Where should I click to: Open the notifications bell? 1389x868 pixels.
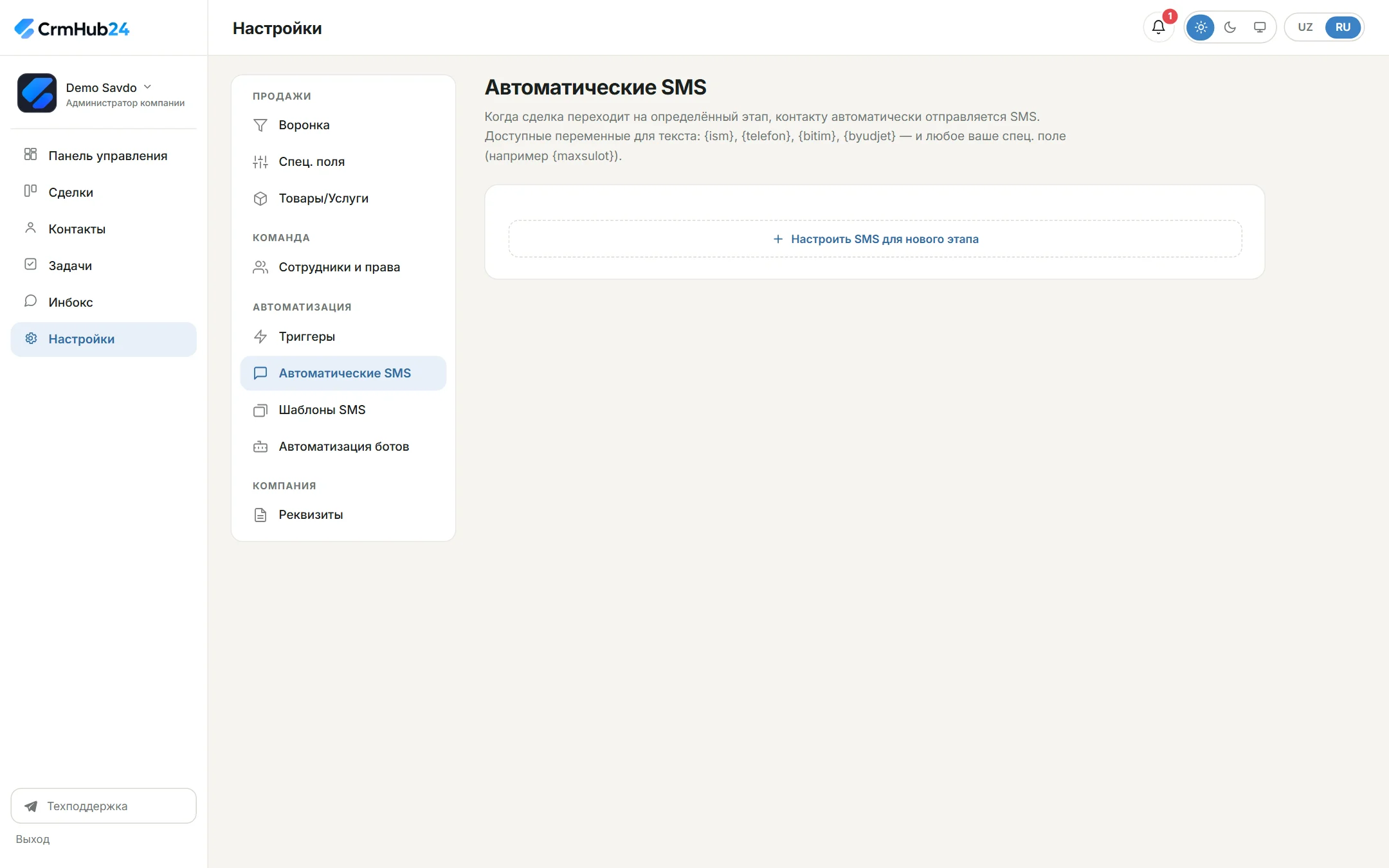[x=1158, y=27]
